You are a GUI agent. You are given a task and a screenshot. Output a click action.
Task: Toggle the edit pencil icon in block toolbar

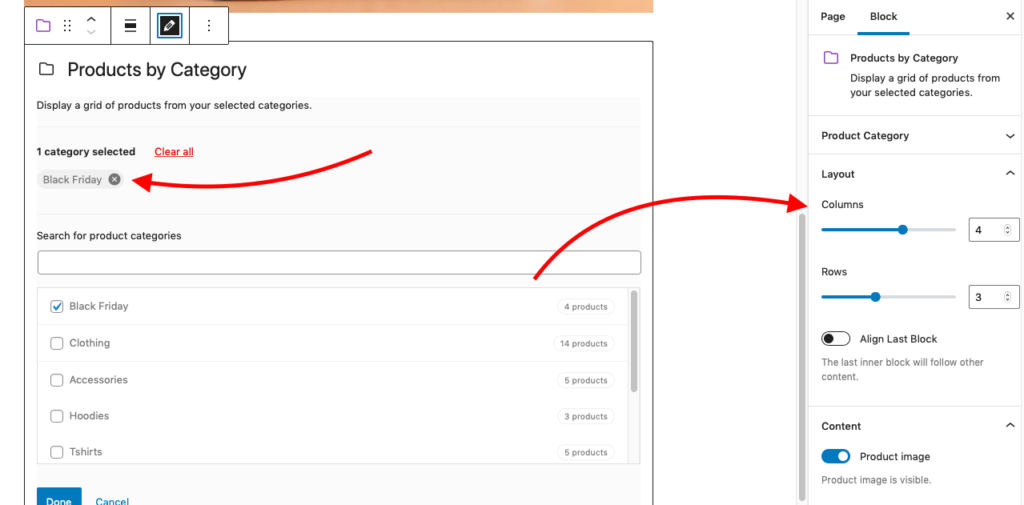169,26
